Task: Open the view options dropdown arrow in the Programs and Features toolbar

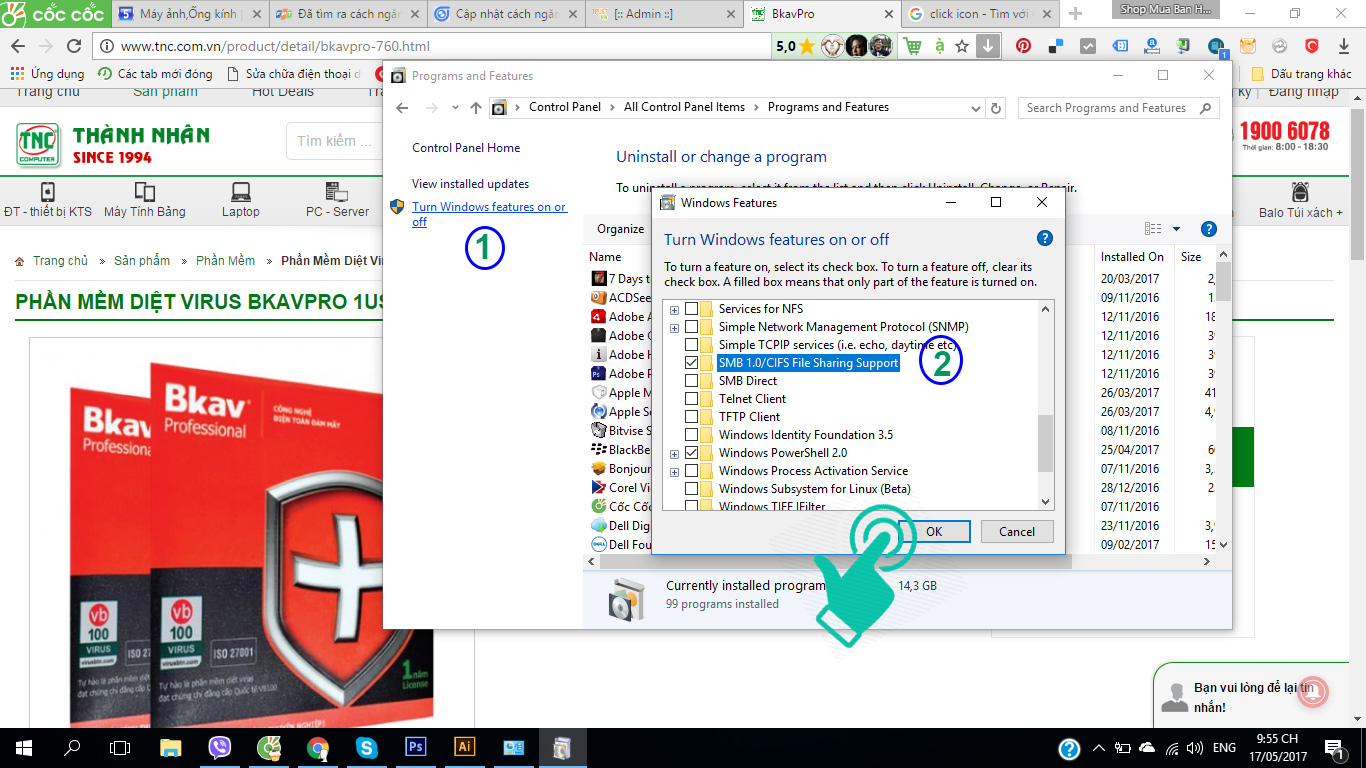Action: click(x=1176, y=229)
